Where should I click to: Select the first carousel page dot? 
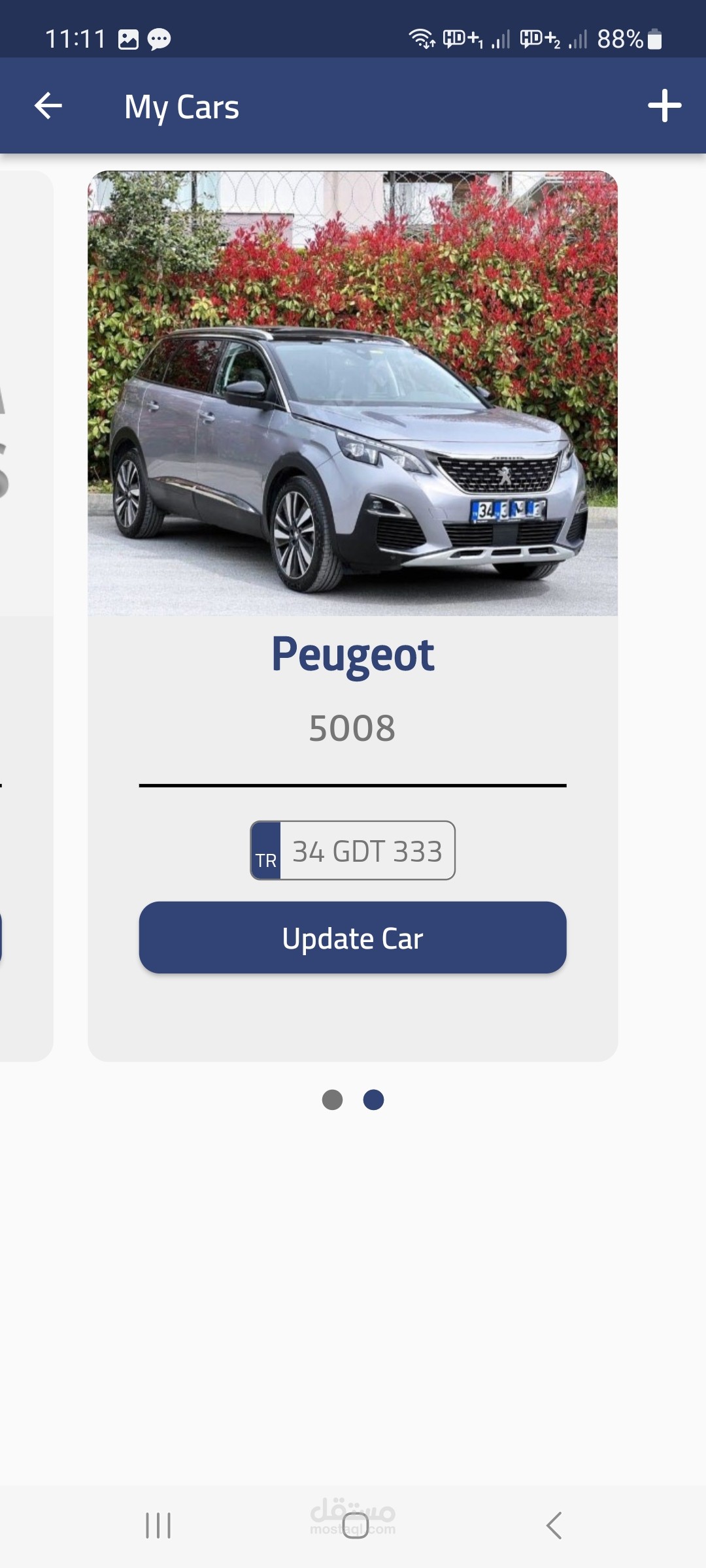coord(333,1100)
